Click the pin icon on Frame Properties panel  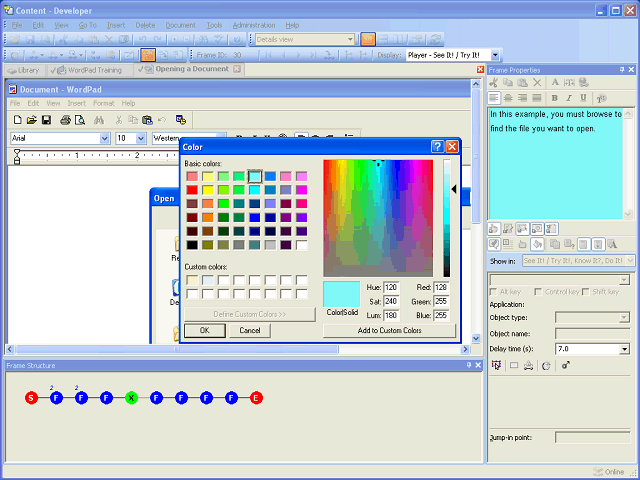[622, 70]
